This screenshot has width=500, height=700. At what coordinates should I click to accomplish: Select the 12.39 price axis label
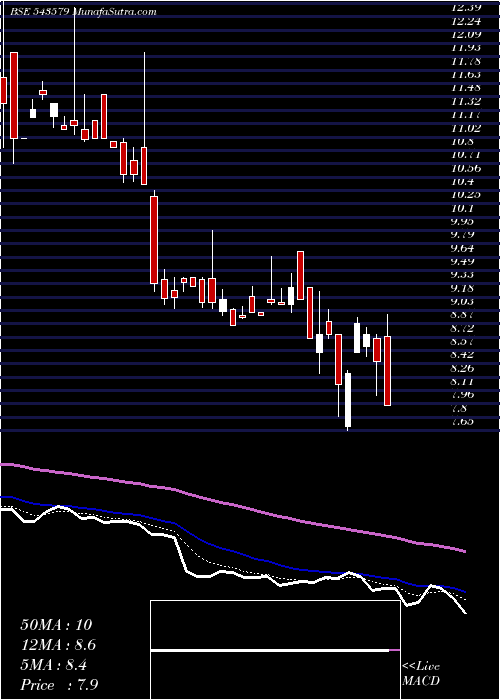coord(466,7)
